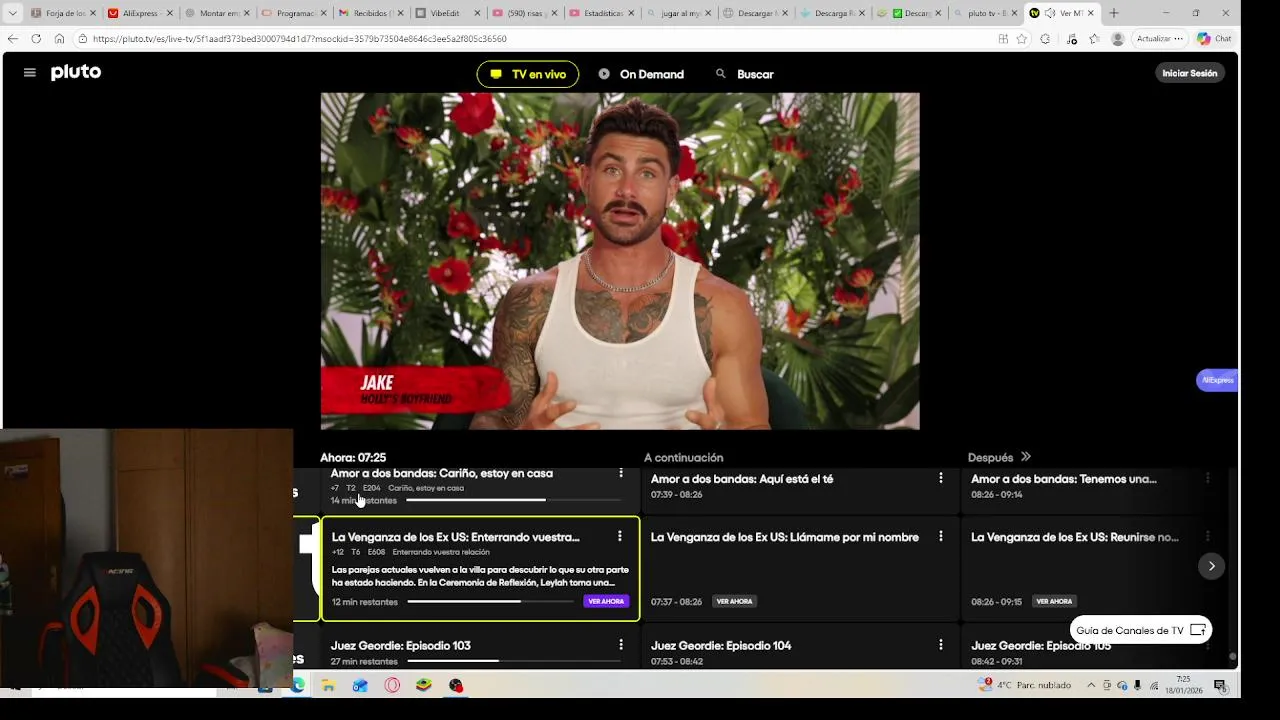Switch to VibeEdit tab
This screenshot has height=720, width=1280.
pyautogui.click(x=448, y=13)
